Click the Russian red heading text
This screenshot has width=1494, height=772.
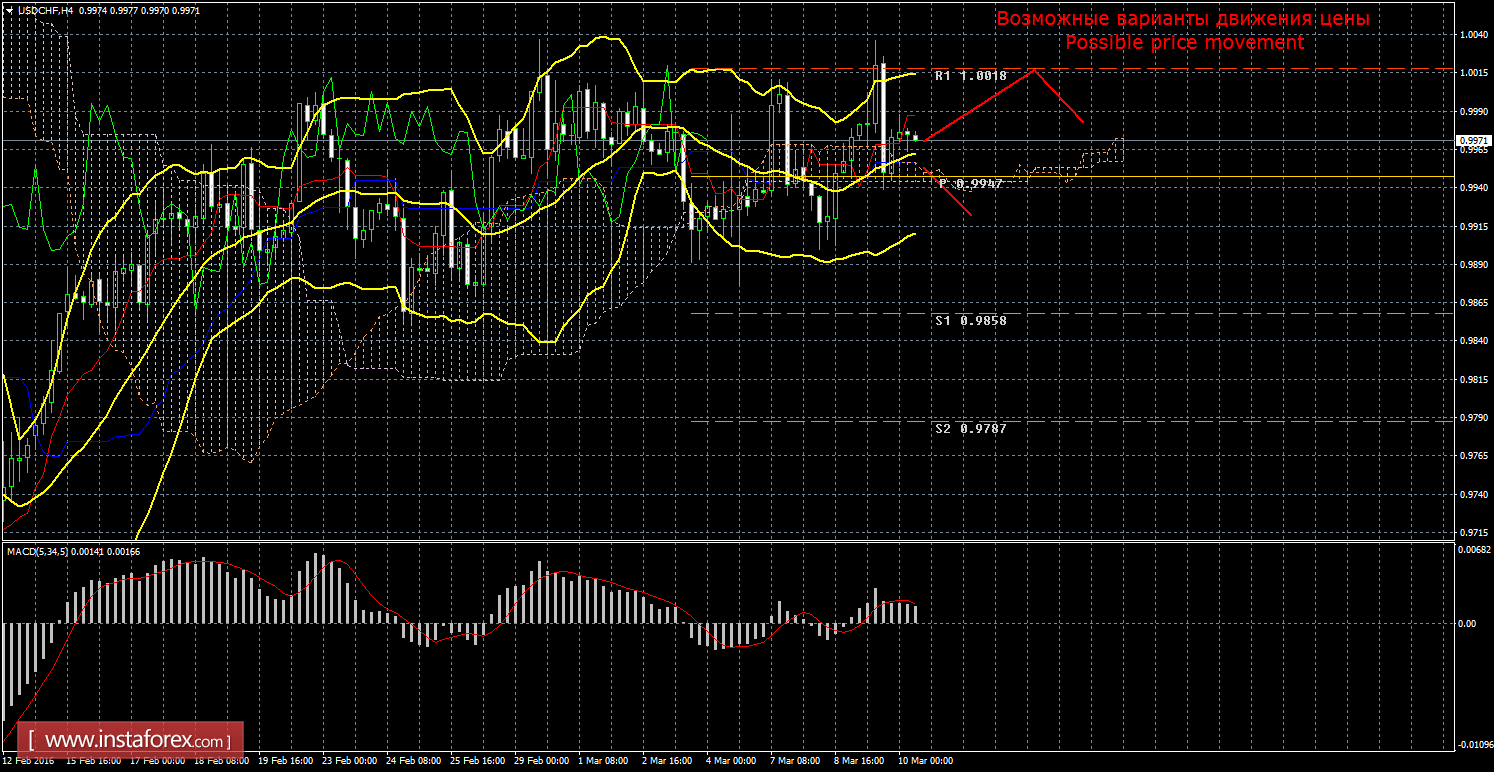(x=1183, y=19)
